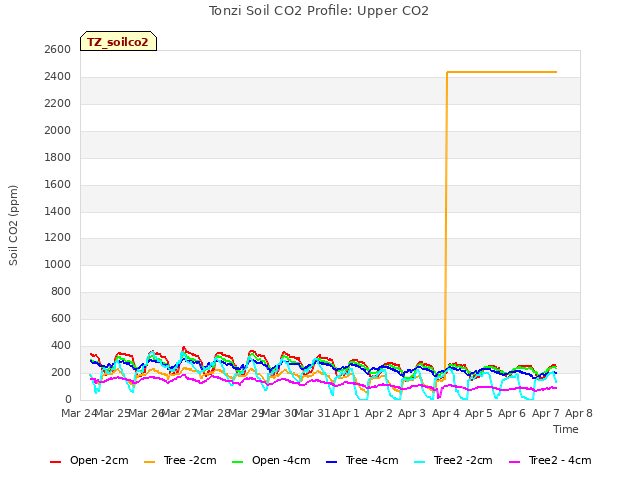Click the 'Apr 2' x-axis date label
Image resolution: width=640 pixels, height=480 pixels.
point(379,413)
